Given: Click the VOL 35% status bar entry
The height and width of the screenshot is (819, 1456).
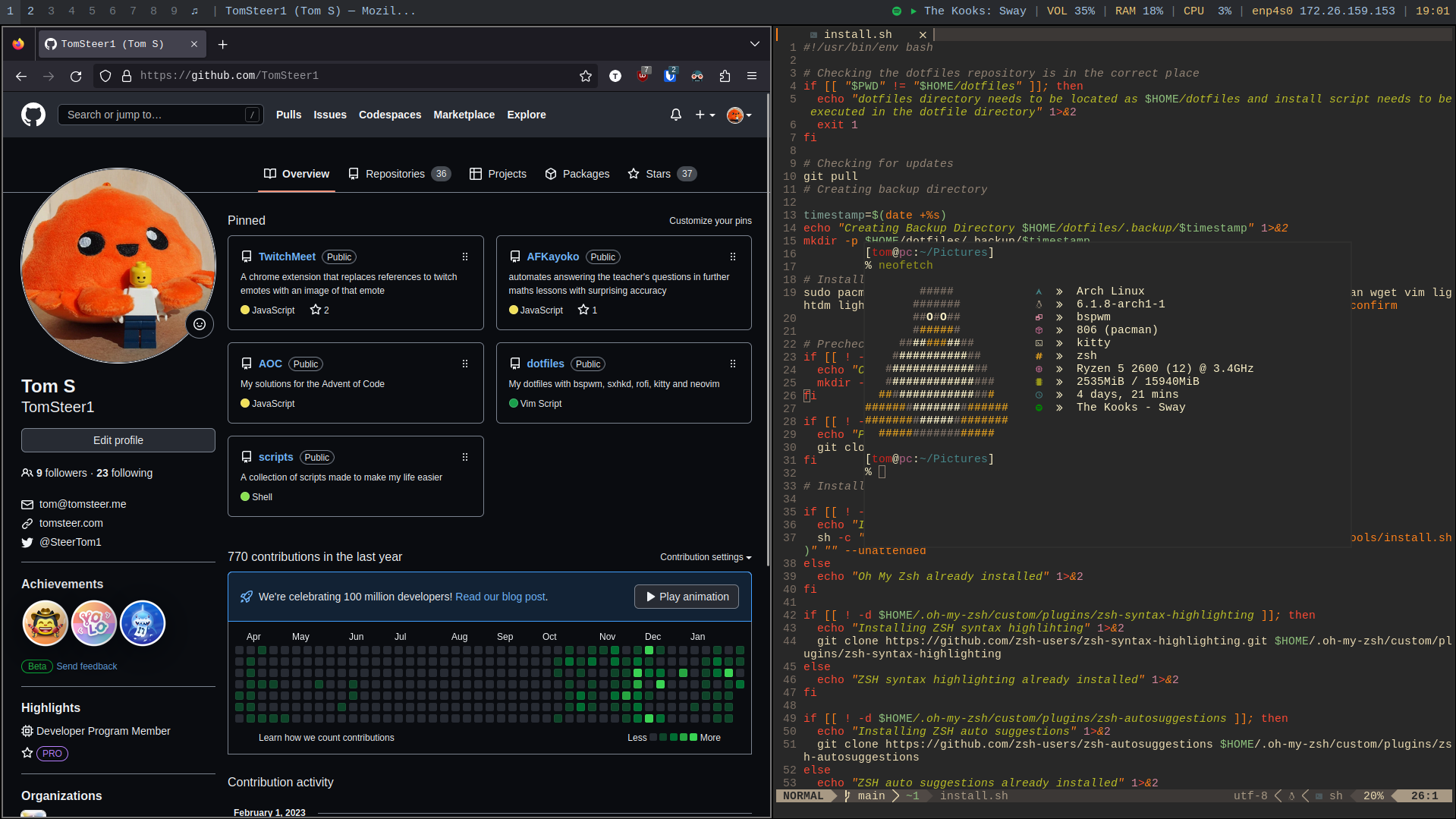Looking at the screenshot, I should 1071,11.
